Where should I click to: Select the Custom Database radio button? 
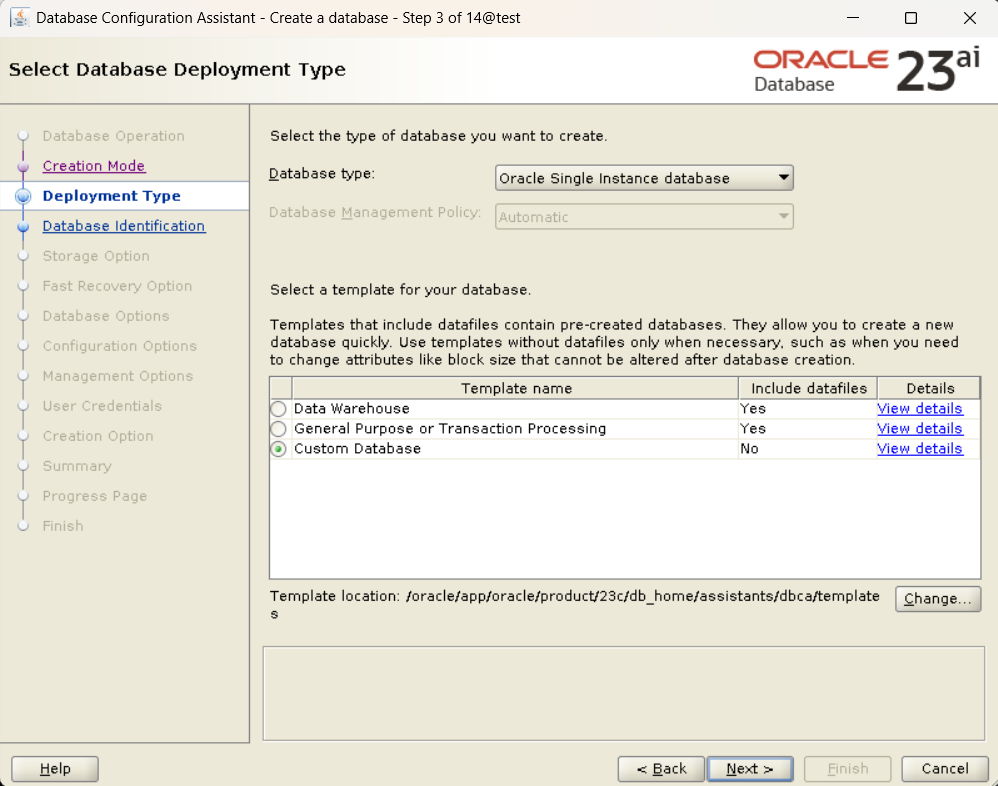(278, 449)
